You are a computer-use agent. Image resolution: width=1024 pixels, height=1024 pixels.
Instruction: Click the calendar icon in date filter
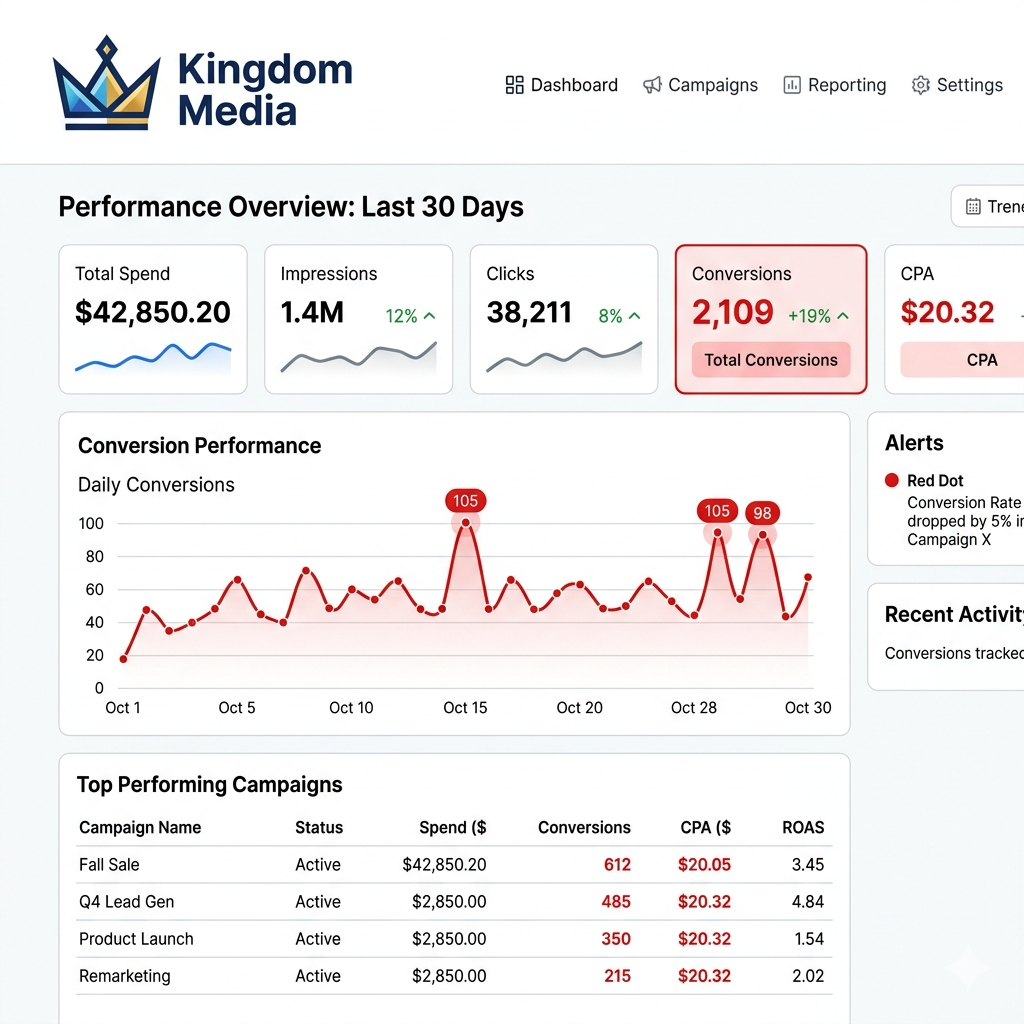coord(973,207)
